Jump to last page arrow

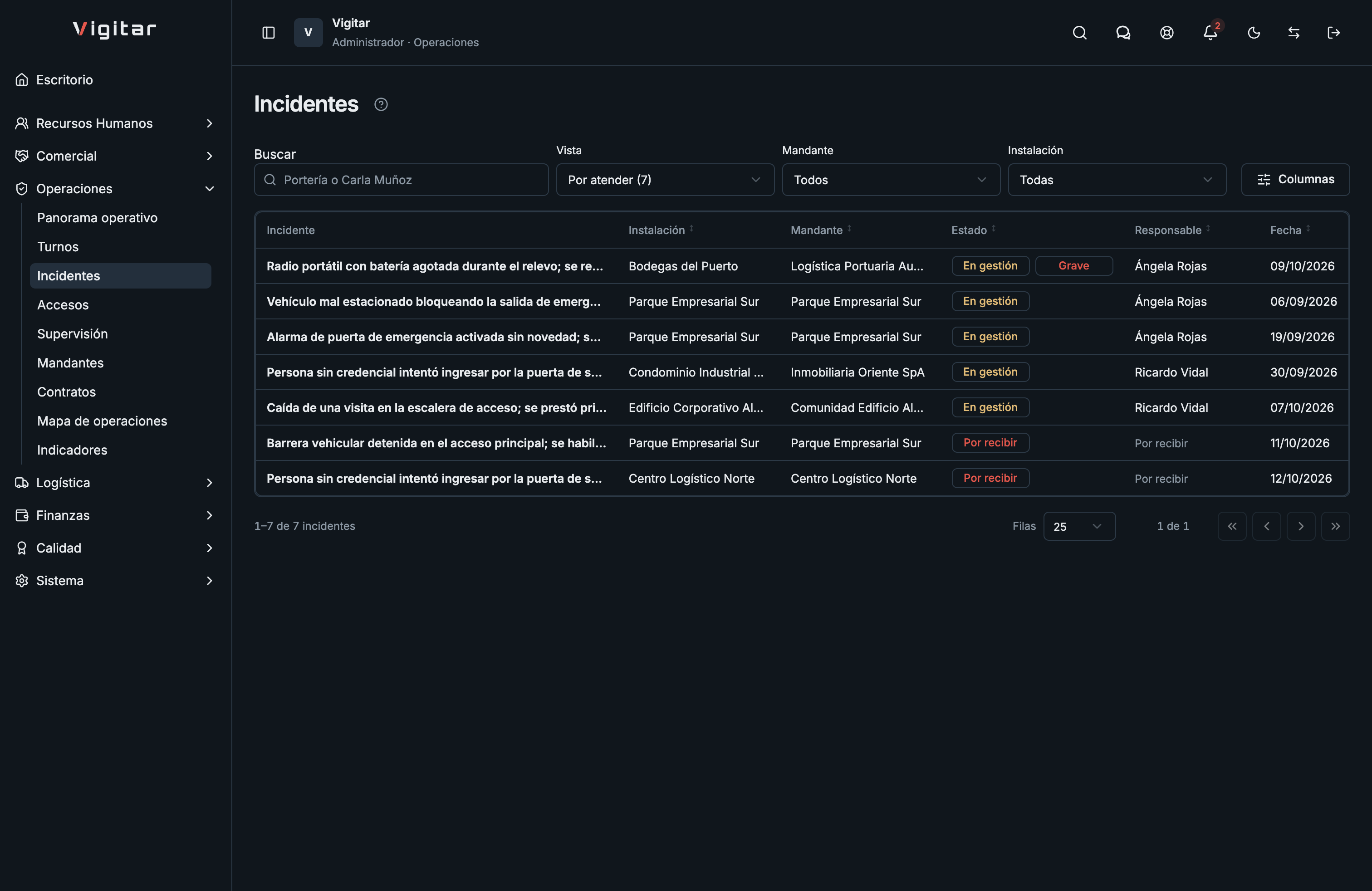tap(1335, 526)
